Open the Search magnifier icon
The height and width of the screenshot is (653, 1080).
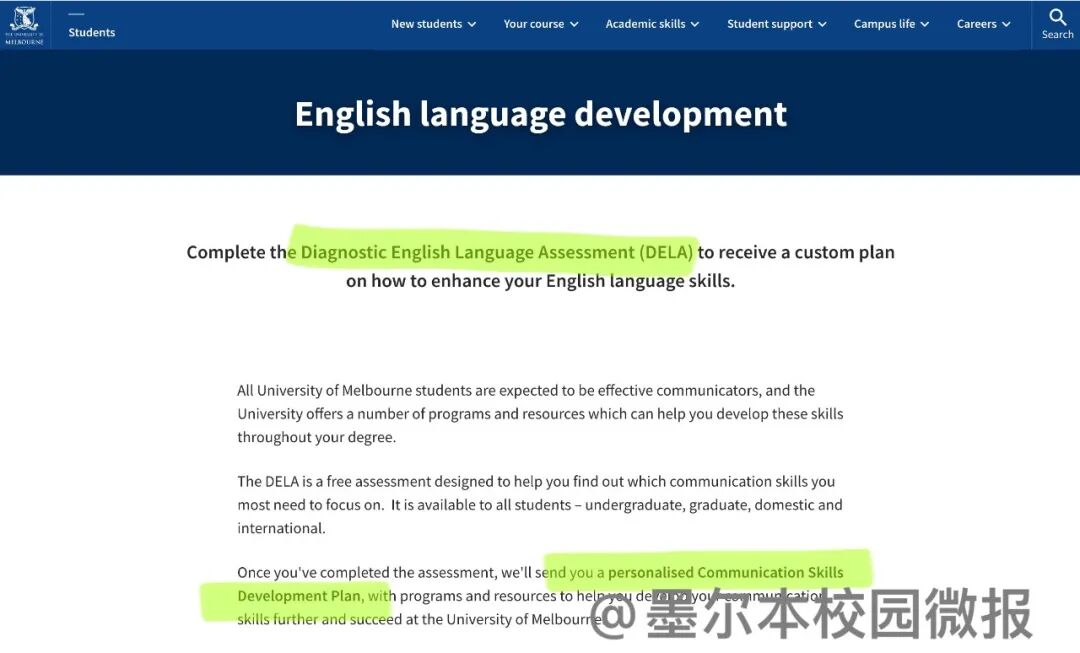[x=1057, y=17]
